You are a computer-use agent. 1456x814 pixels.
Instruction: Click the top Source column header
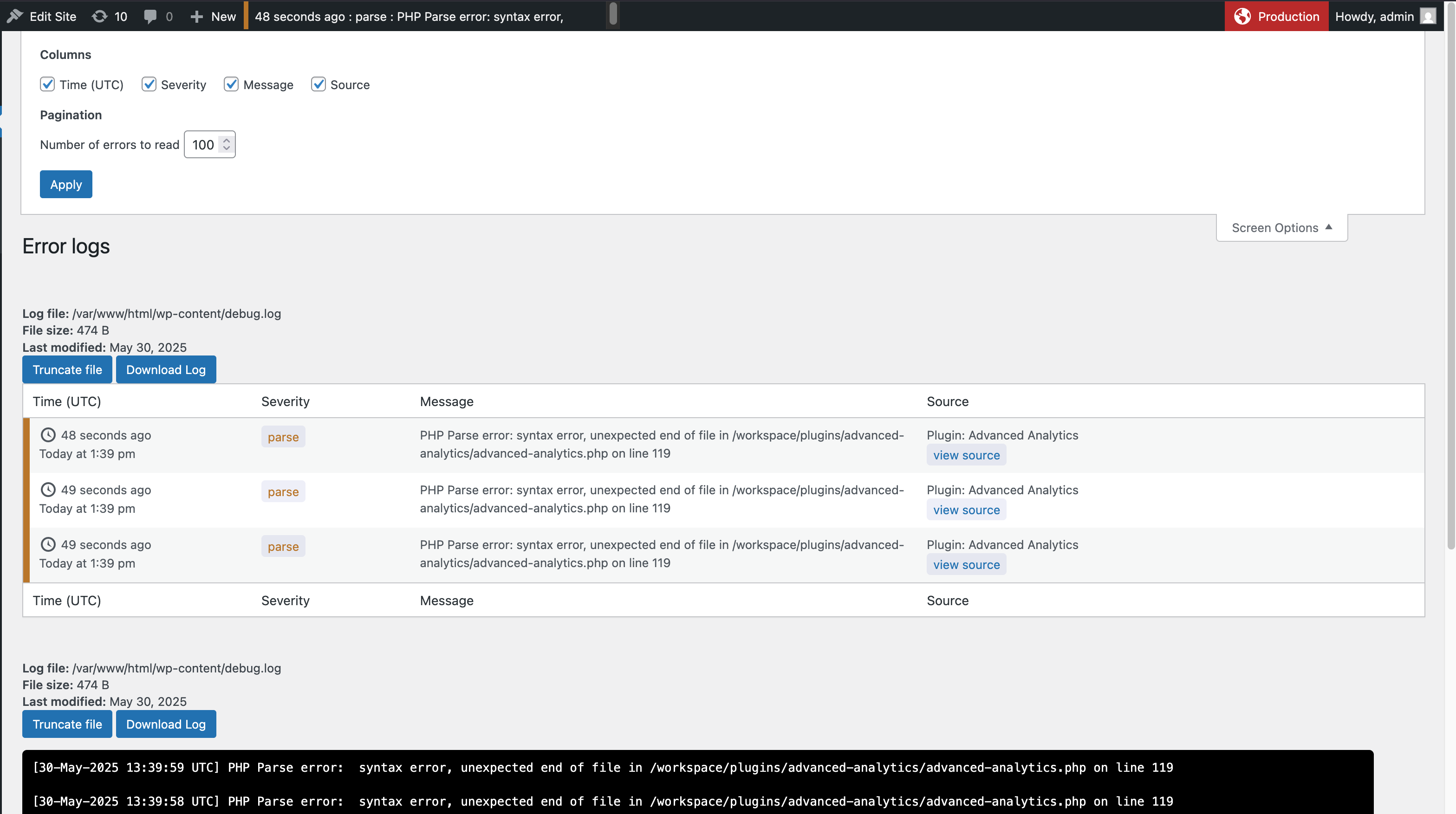[947, 401]
